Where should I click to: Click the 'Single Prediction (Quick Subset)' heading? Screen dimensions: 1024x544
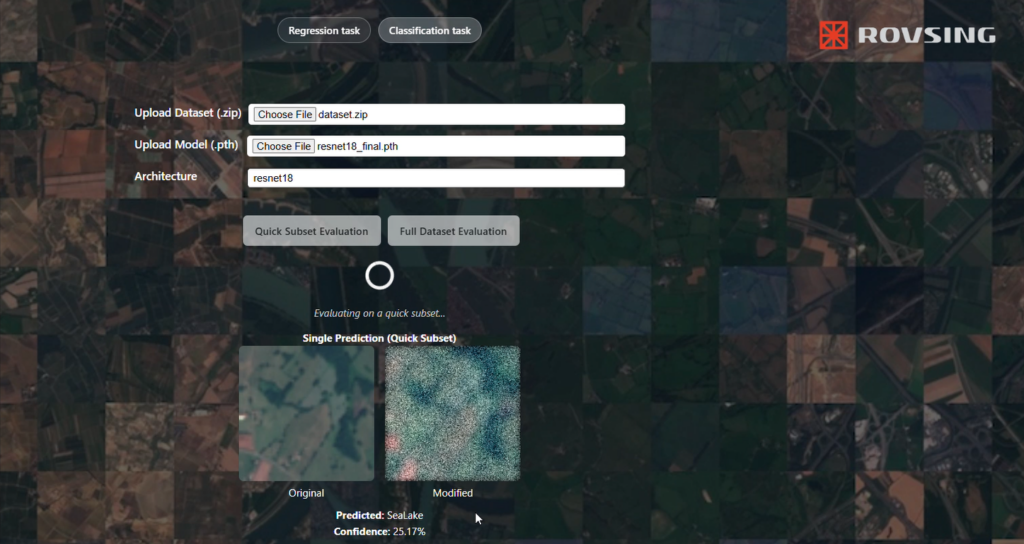(379, 338)
